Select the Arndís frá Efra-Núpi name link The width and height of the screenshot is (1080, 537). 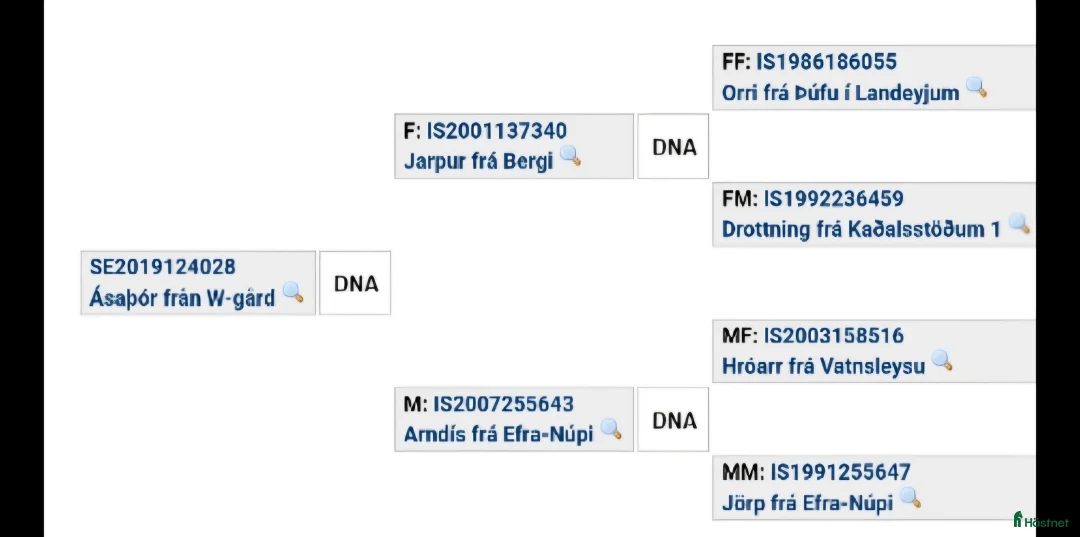point(498,434)
